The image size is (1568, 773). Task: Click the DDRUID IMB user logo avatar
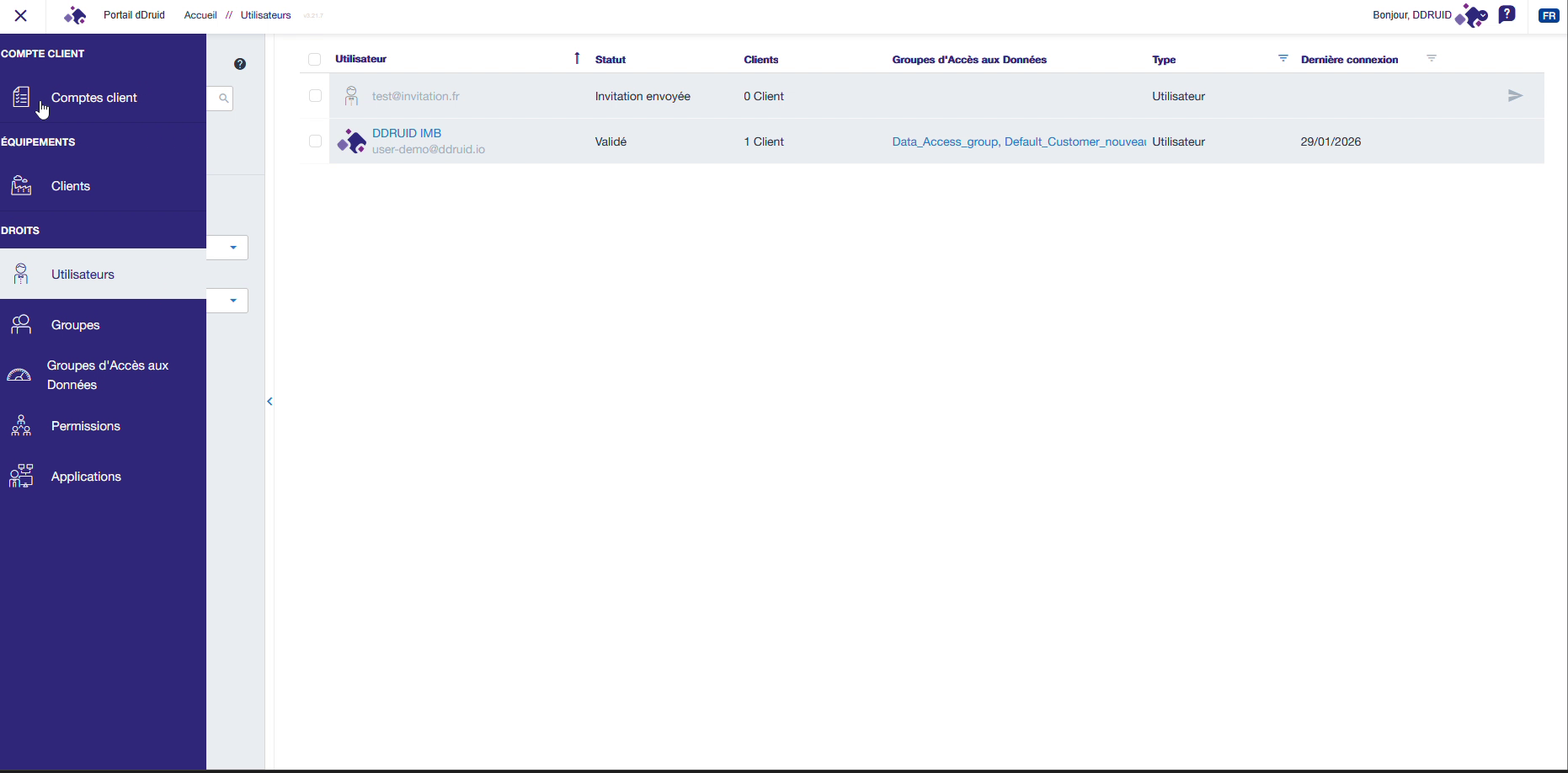(351, 141)
